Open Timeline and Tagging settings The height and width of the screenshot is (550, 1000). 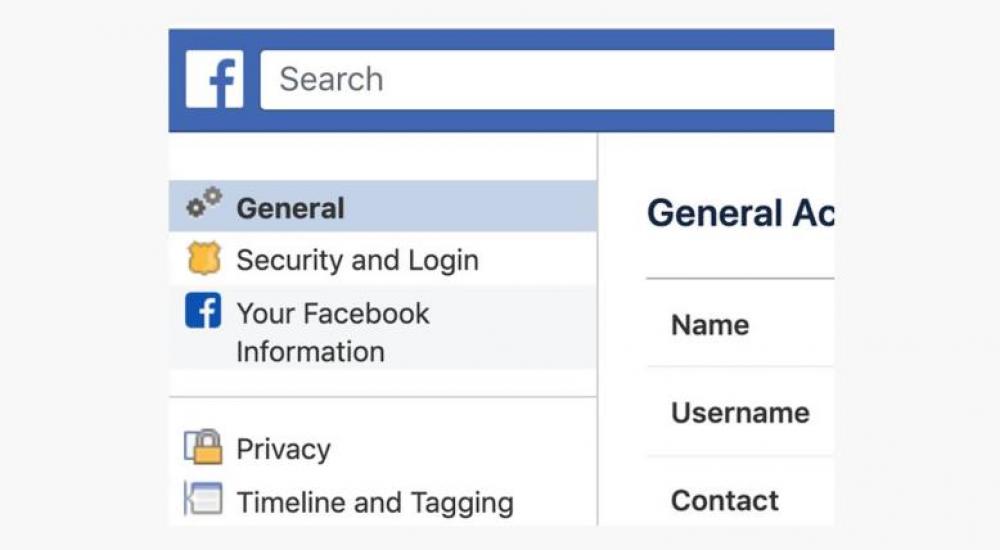click(x=374, y=502)
